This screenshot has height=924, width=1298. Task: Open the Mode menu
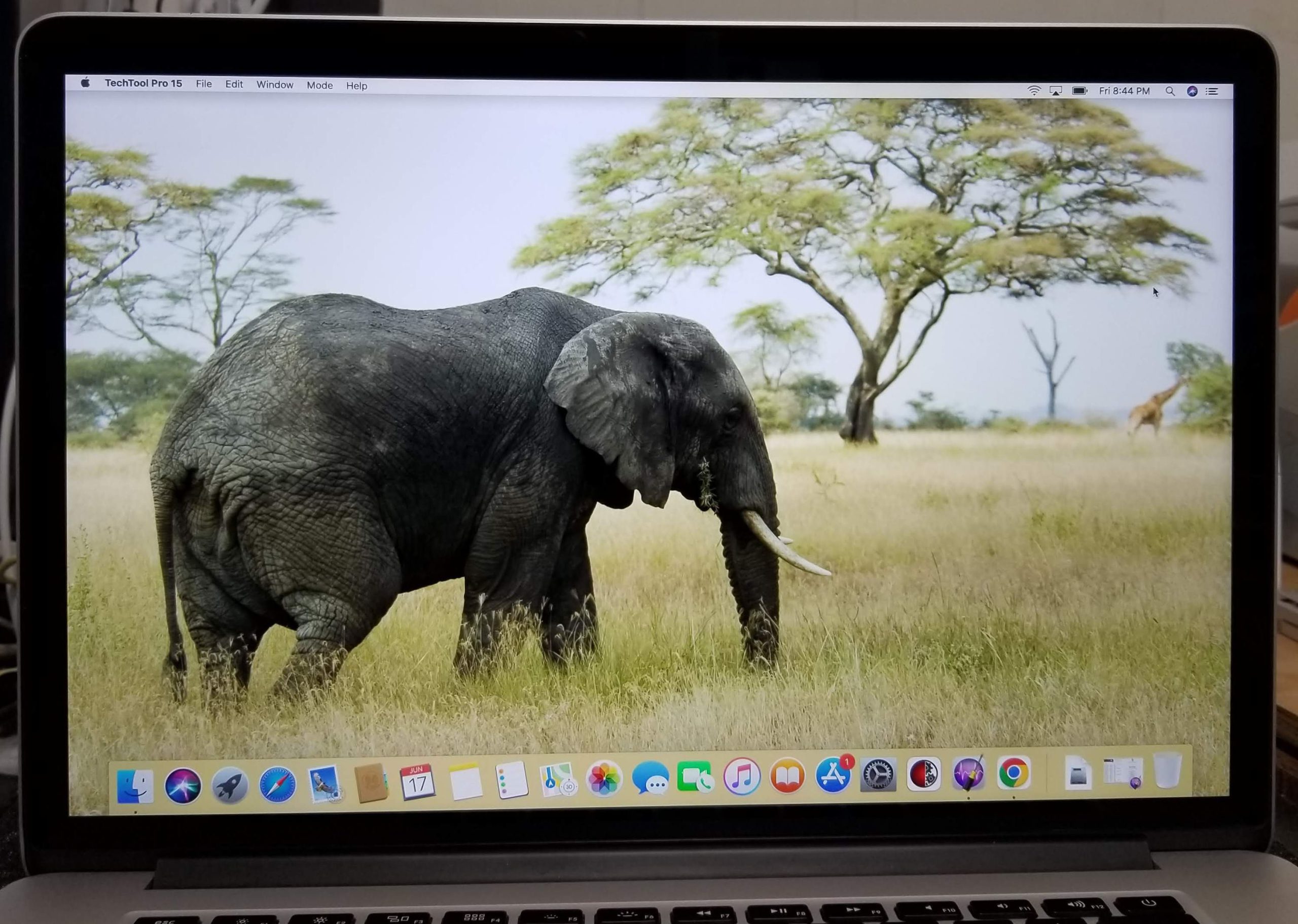click(x=319, y=85)
